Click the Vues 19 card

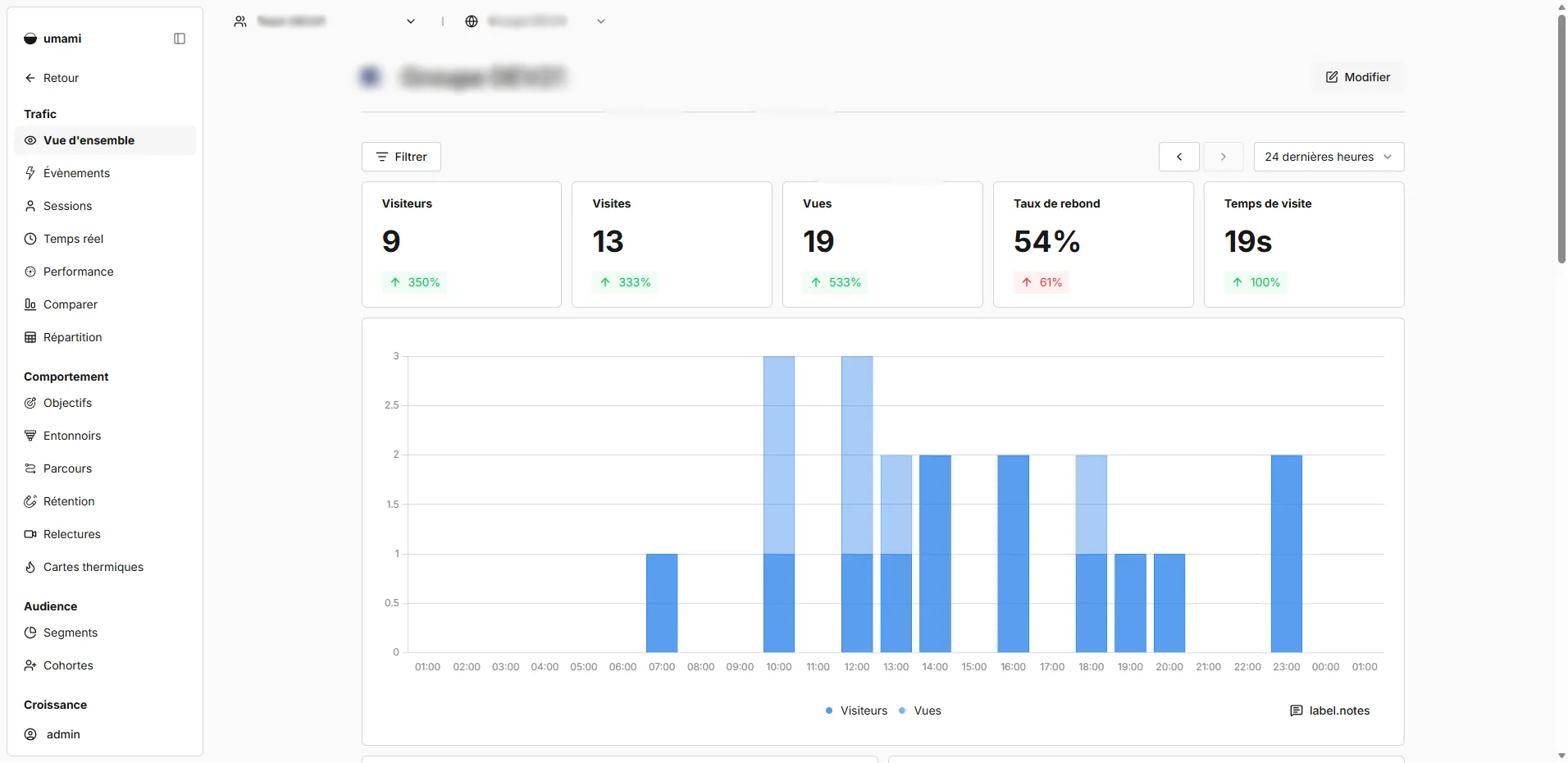(x=882, y=244)
